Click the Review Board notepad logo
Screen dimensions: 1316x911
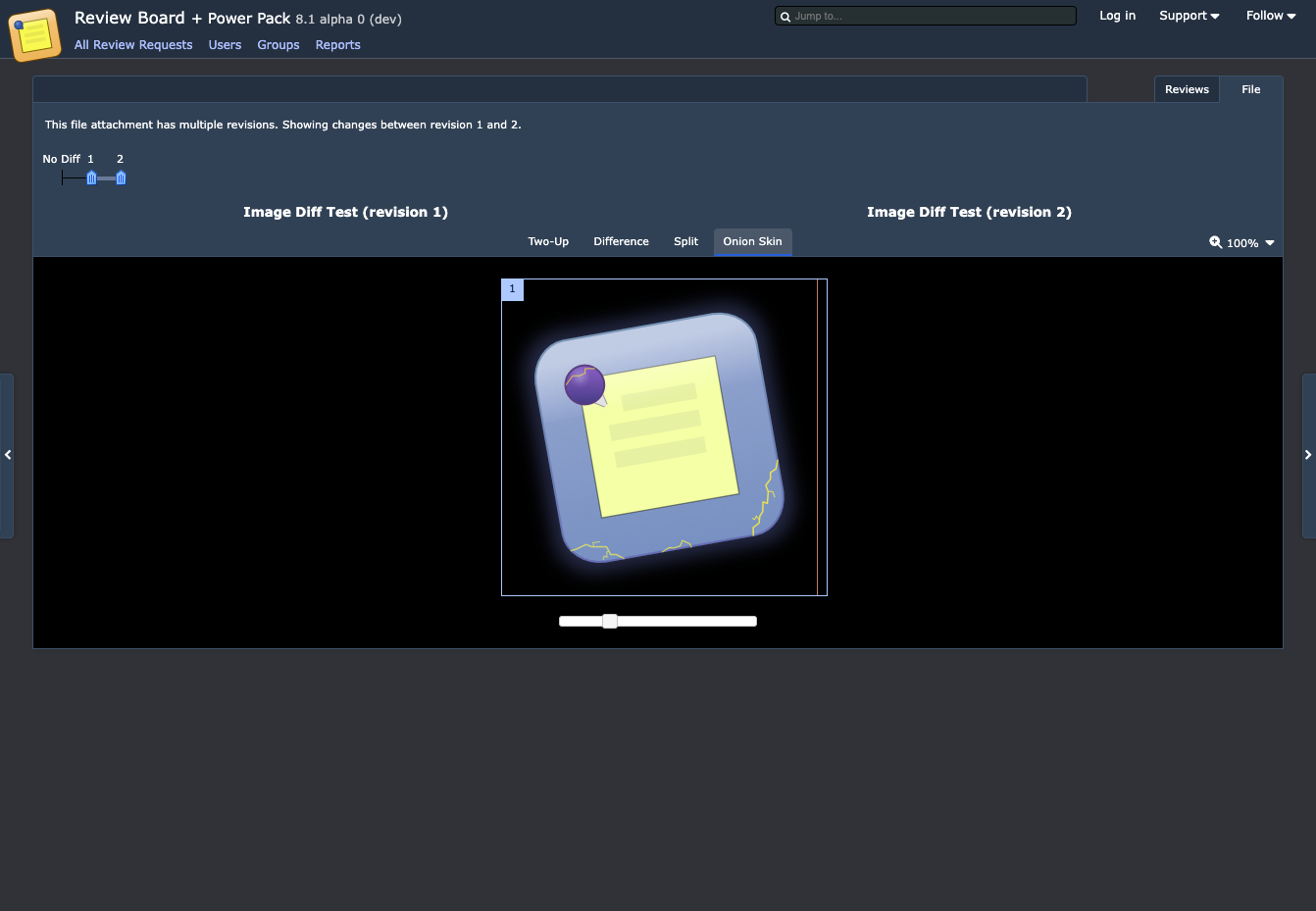click(34, 34)
